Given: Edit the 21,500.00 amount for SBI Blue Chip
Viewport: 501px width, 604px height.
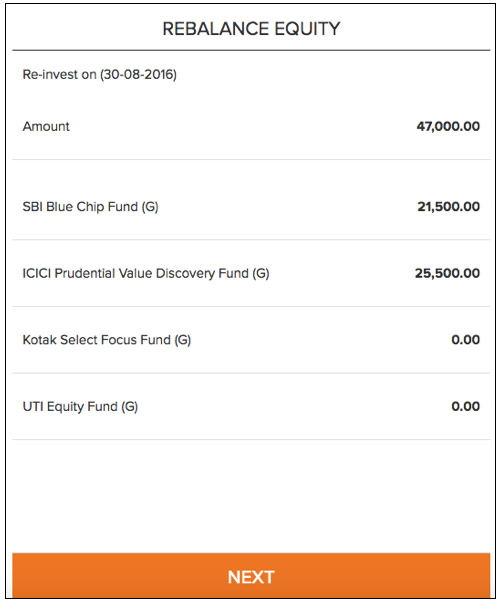Looking at the screenshot, I should point(449,206).
